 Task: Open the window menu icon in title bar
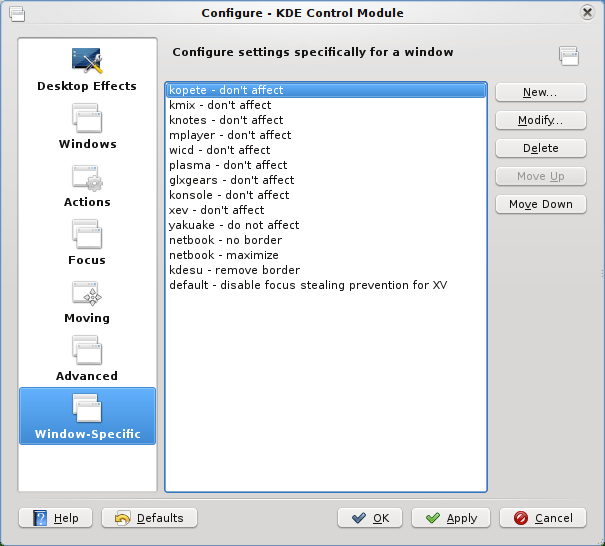click(x=17, y=13)
